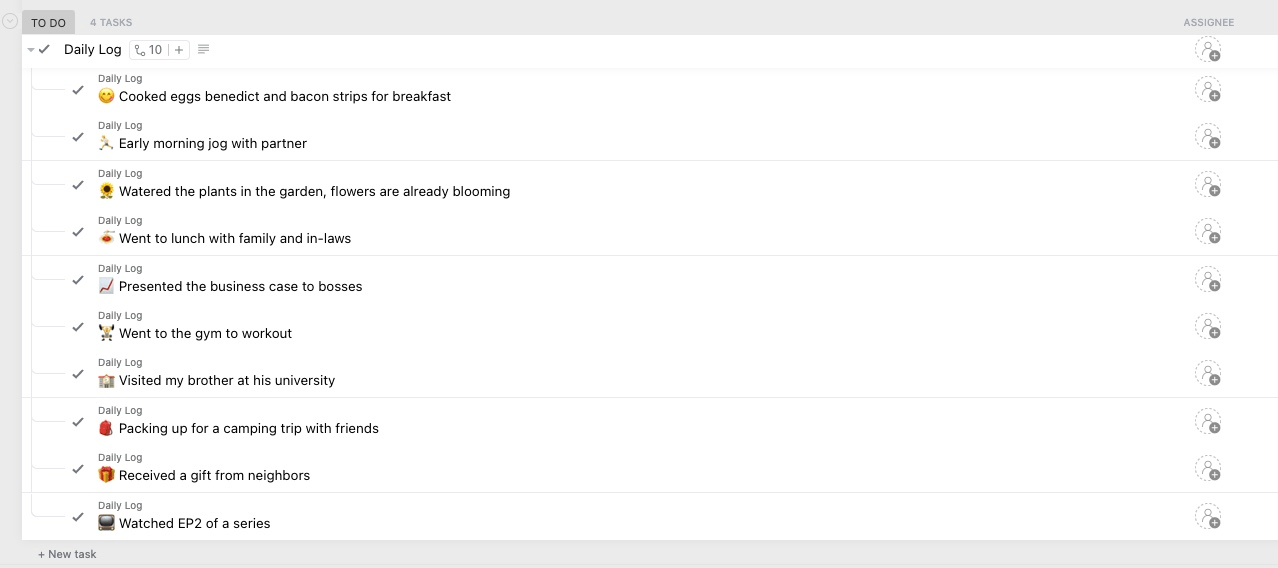
Task: Click the + New task button
Action: [68, 554]
